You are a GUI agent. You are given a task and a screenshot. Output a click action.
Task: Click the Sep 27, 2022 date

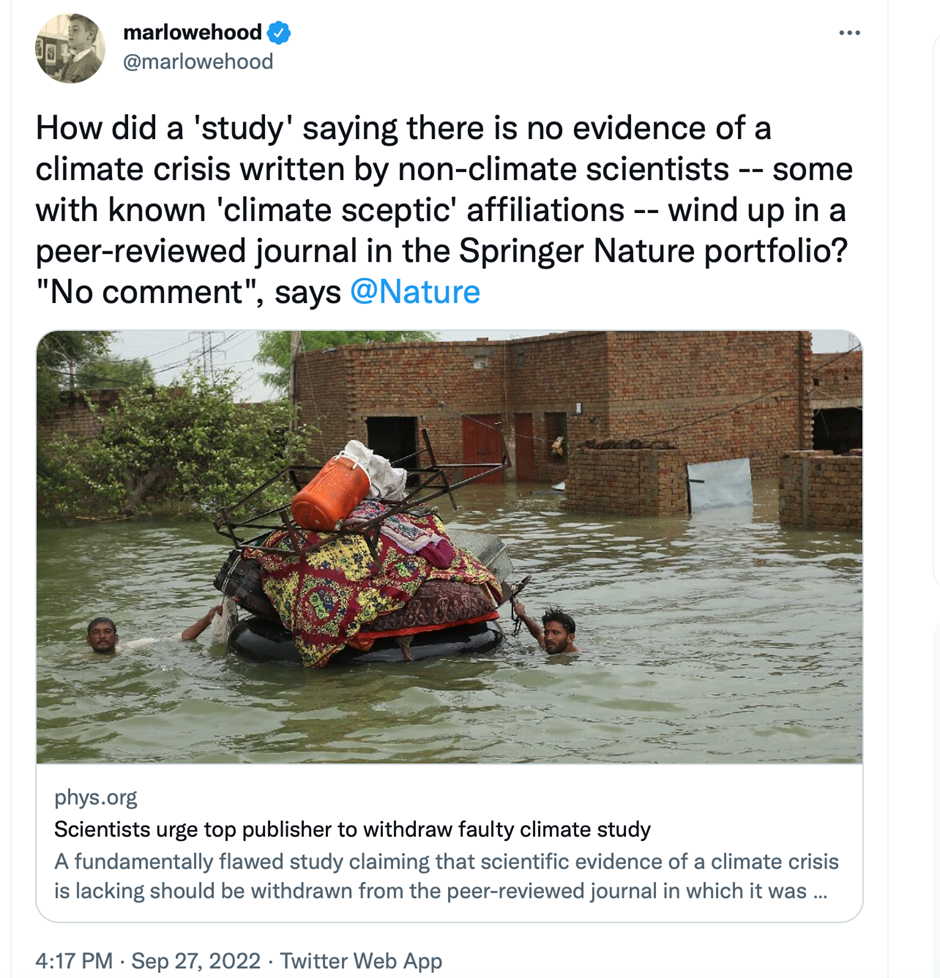pos(195,961)
